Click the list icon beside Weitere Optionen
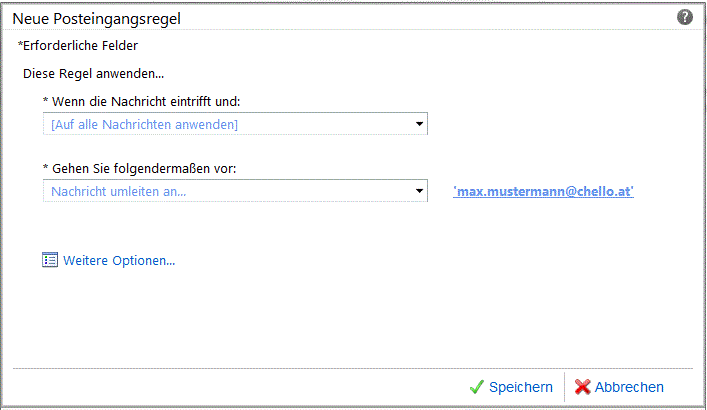Image resolution: width=707 pixels, height=410 pixels. coord(51,260)
